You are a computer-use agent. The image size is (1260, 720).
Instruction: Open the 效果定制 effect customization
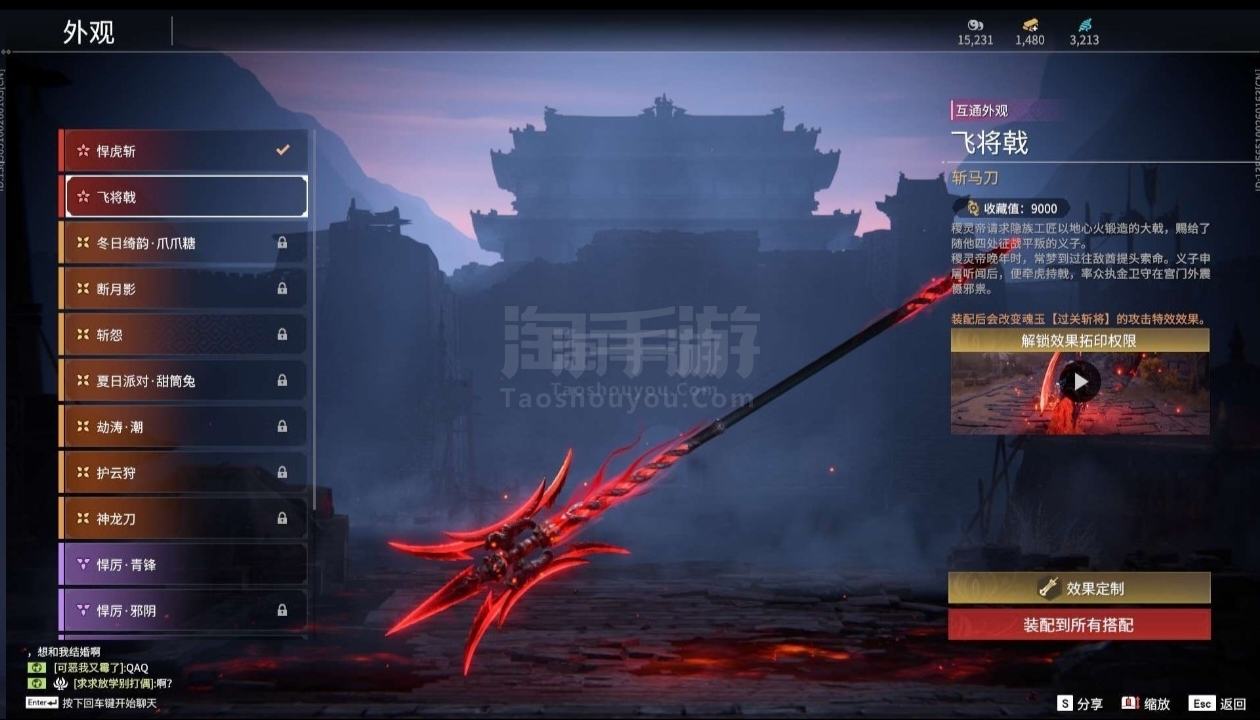1080,589
